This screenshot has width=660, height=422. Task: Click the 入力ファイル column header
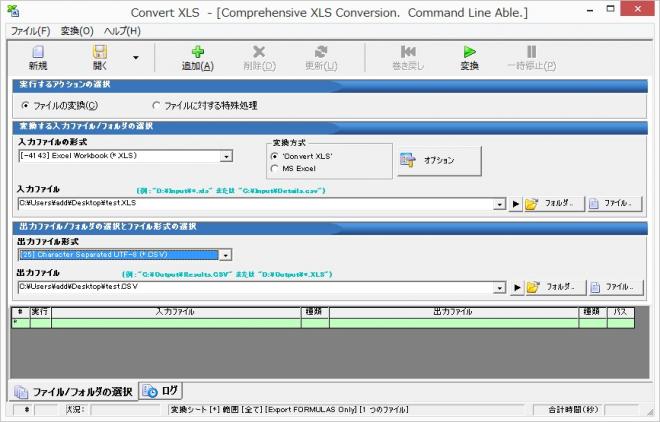point(176,312)
